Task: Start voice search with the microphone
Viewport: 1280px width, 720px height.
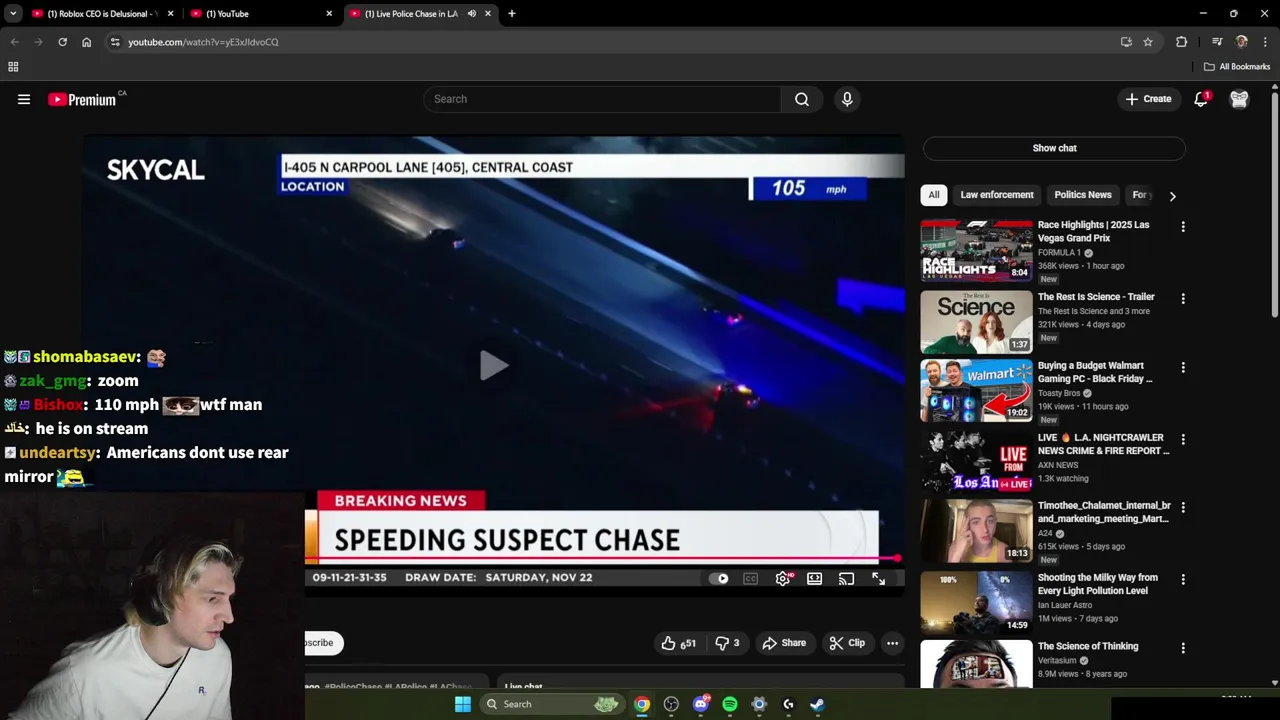Action: tap(847, 99)
